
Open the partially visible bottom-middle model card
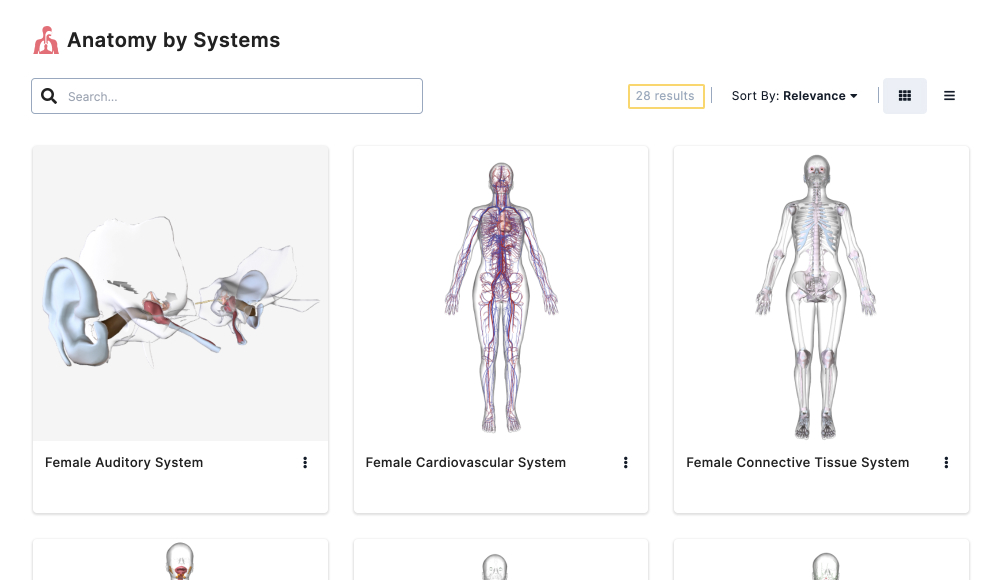coord(501,560)
